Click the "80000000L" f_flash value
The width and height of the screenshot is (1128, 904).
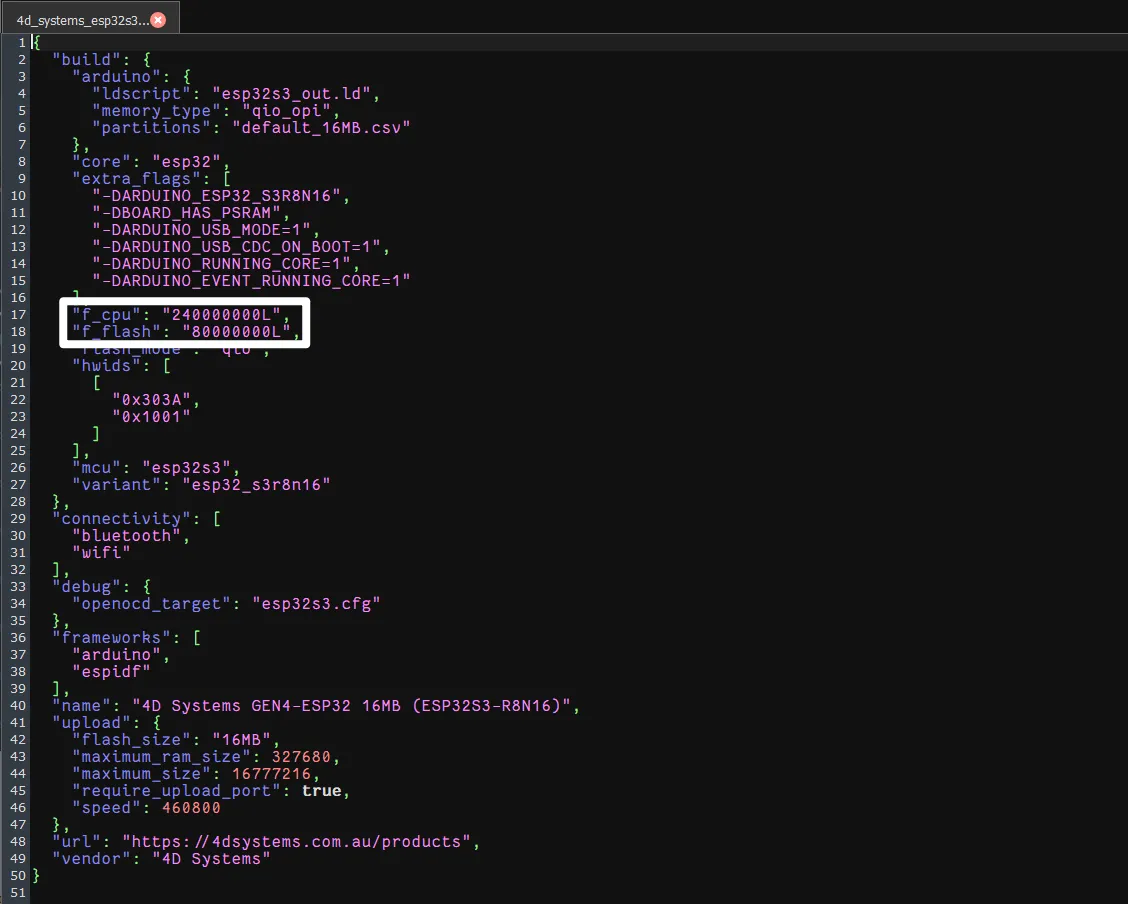click(x=236, y=332)
